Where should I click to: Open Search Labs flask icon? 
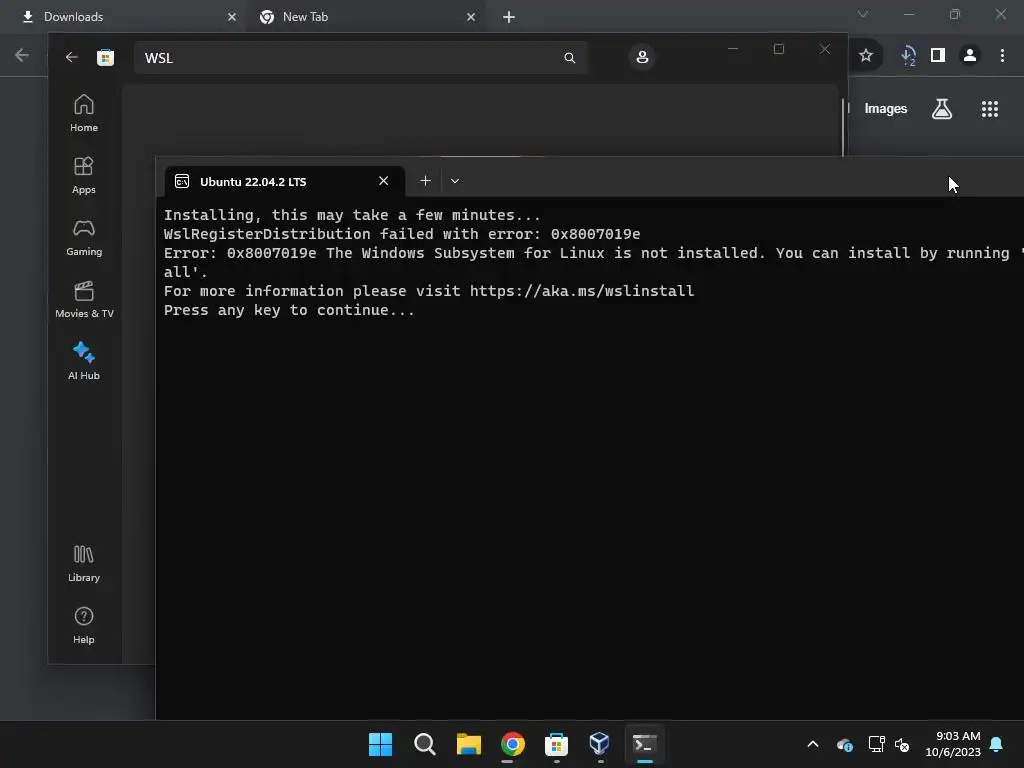(942, 109)
